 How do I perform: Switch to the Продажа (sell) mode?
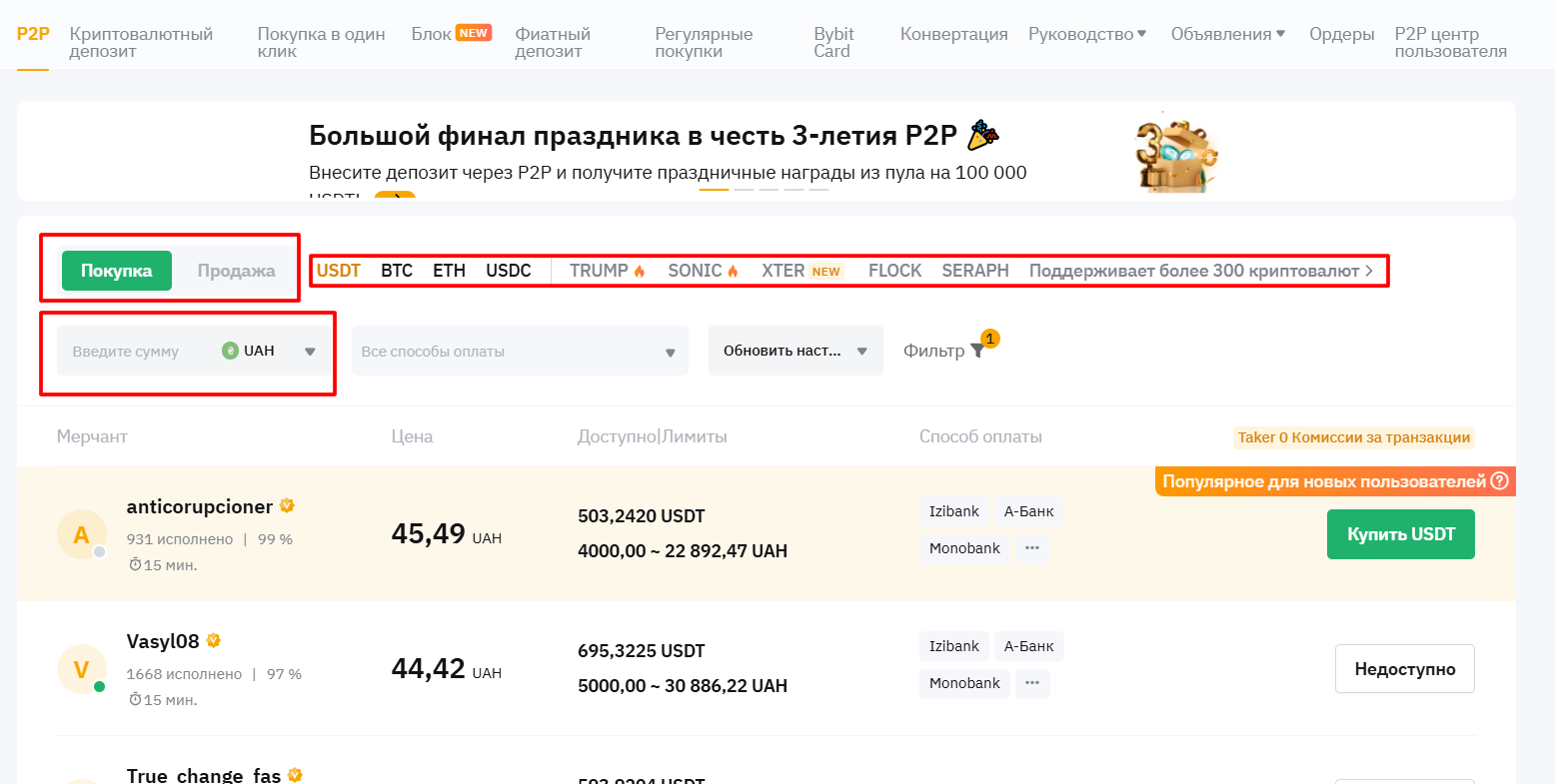point(236,271)
